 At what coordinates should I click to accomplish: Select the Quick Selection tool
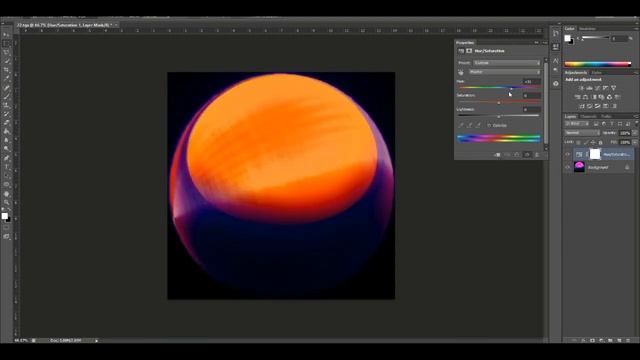(6, 61)
